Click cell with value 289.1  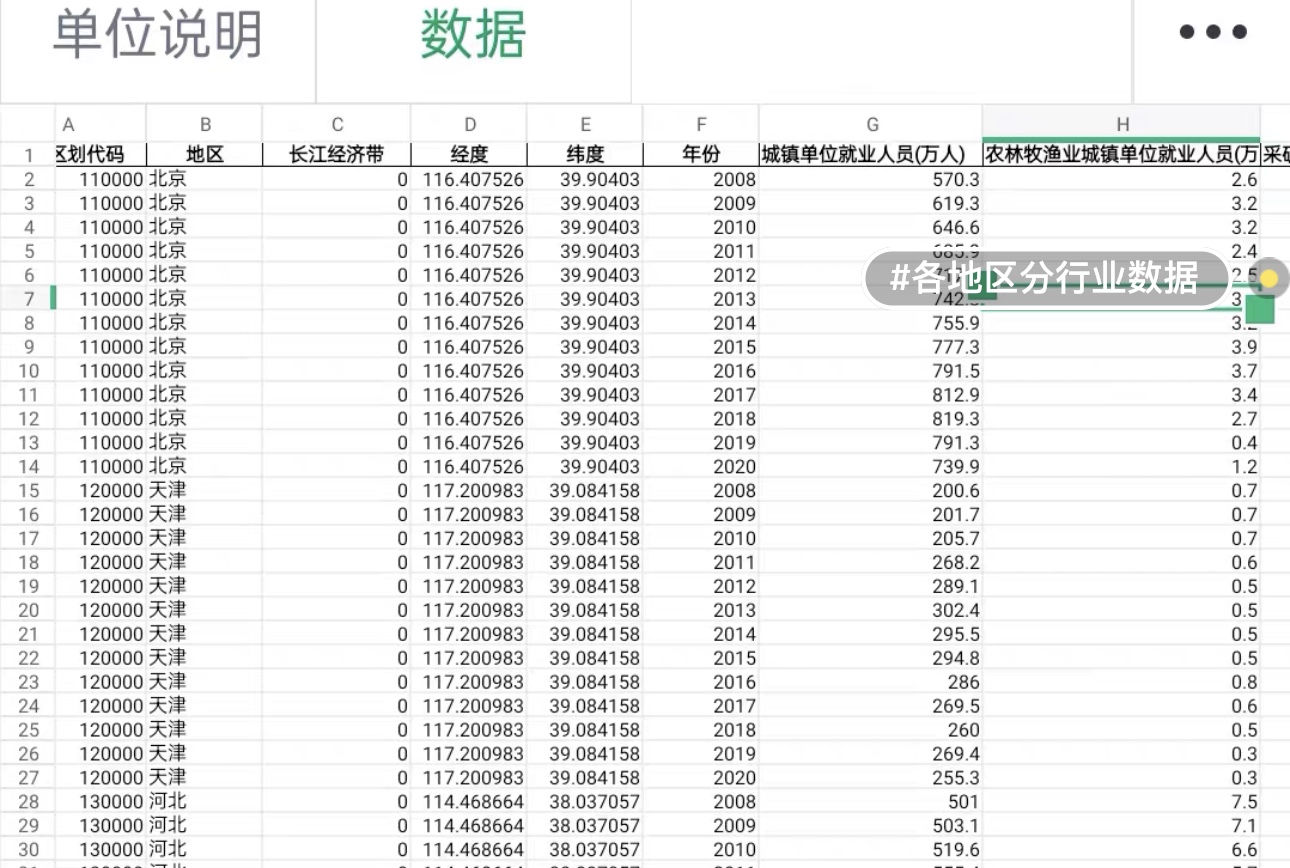tap(871, 587)
